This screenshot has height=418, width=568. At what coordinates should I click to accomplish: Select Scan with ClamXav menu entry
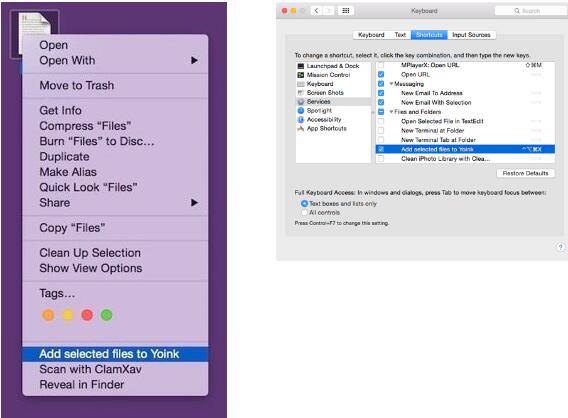point(115,369)
